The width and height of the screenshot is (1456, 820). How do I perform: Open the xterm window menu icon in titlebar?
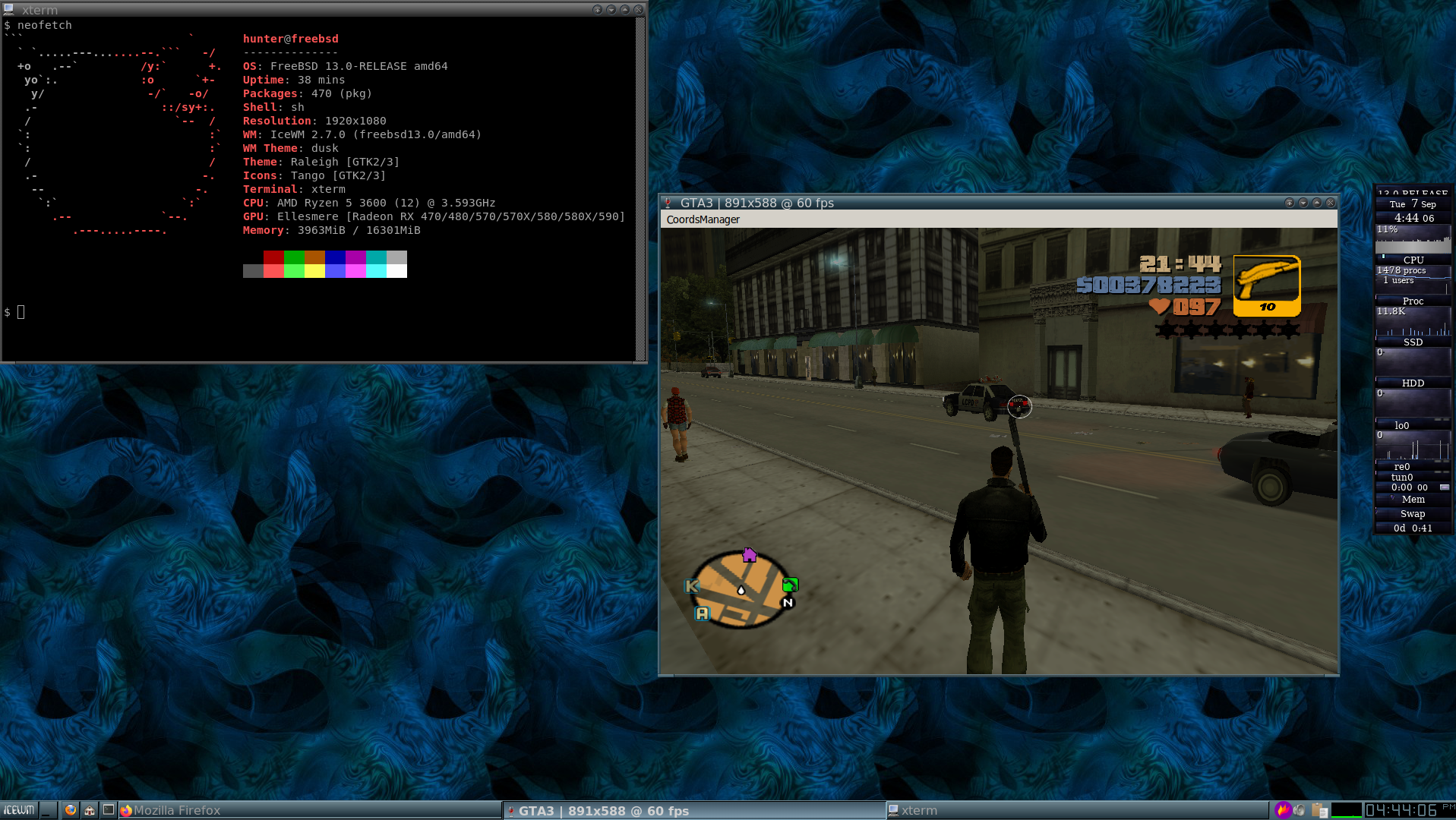point(9,10)
